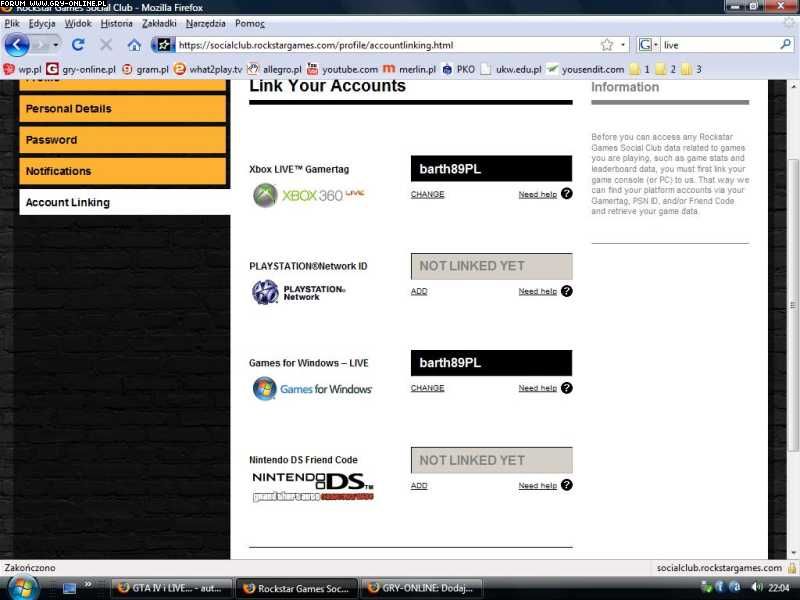Switch to GTA IV i LIVE taskbar window

click(x=171, y=588)
